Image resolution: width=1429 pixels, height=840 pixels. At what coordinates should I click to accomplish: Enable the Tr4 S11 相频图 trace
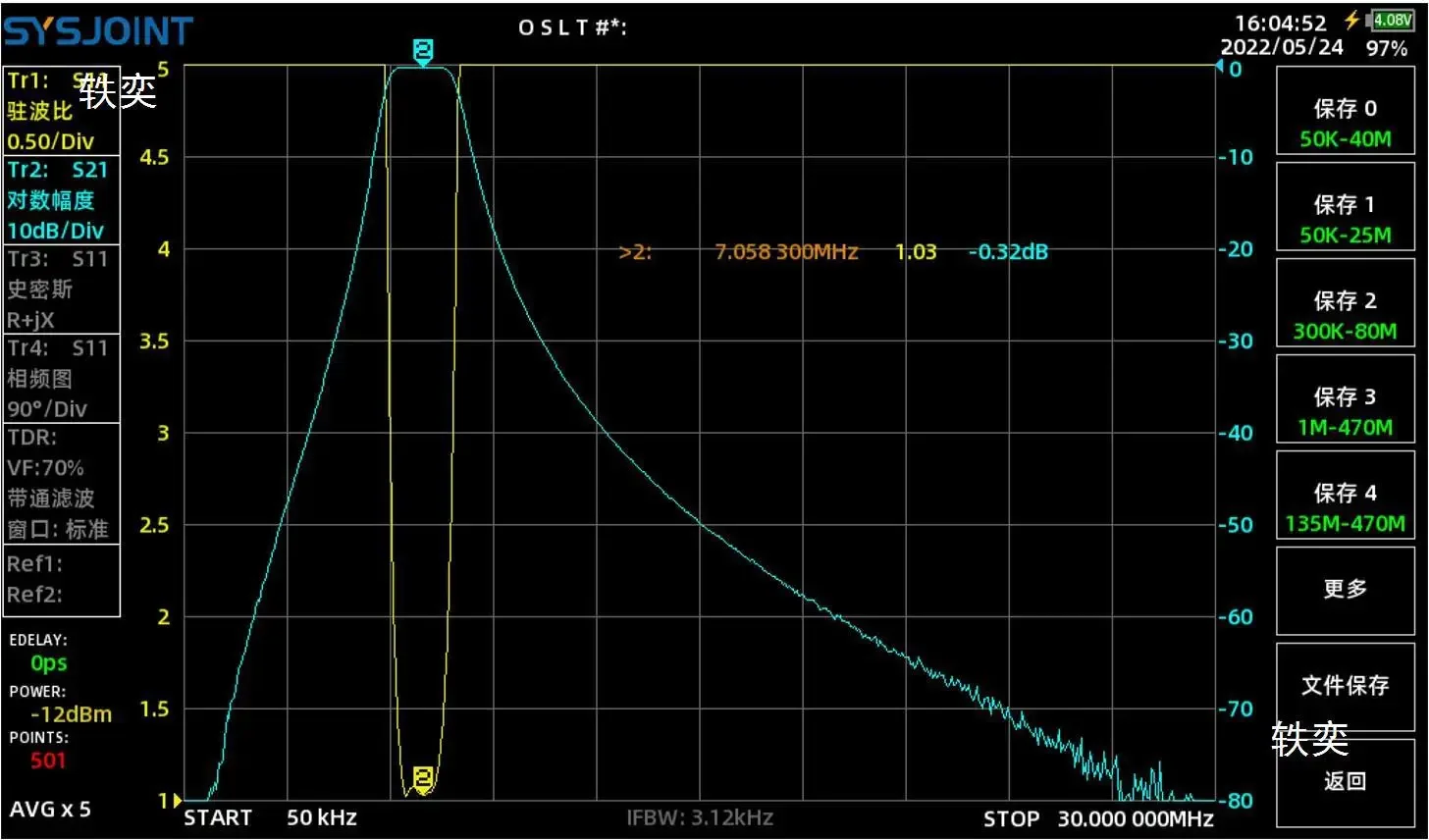pos(61,379)
